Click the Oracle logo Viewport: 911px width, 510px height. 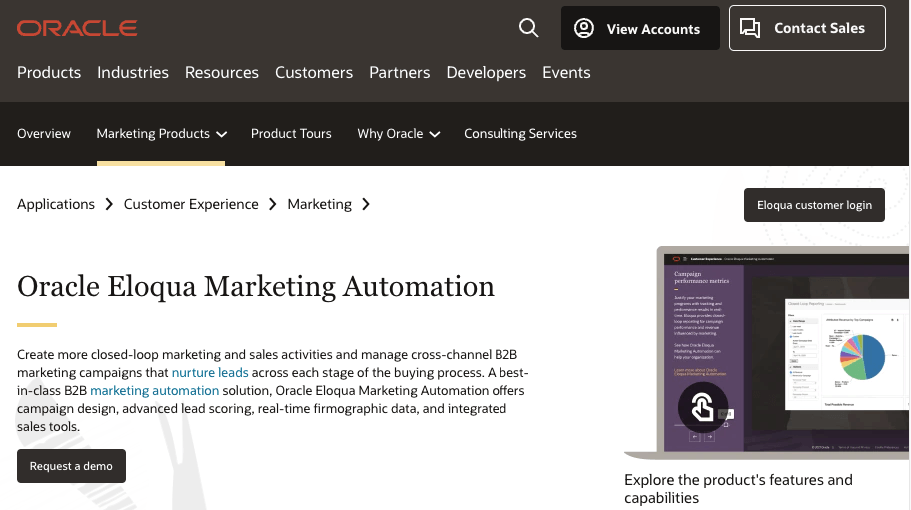click(77, 28)
